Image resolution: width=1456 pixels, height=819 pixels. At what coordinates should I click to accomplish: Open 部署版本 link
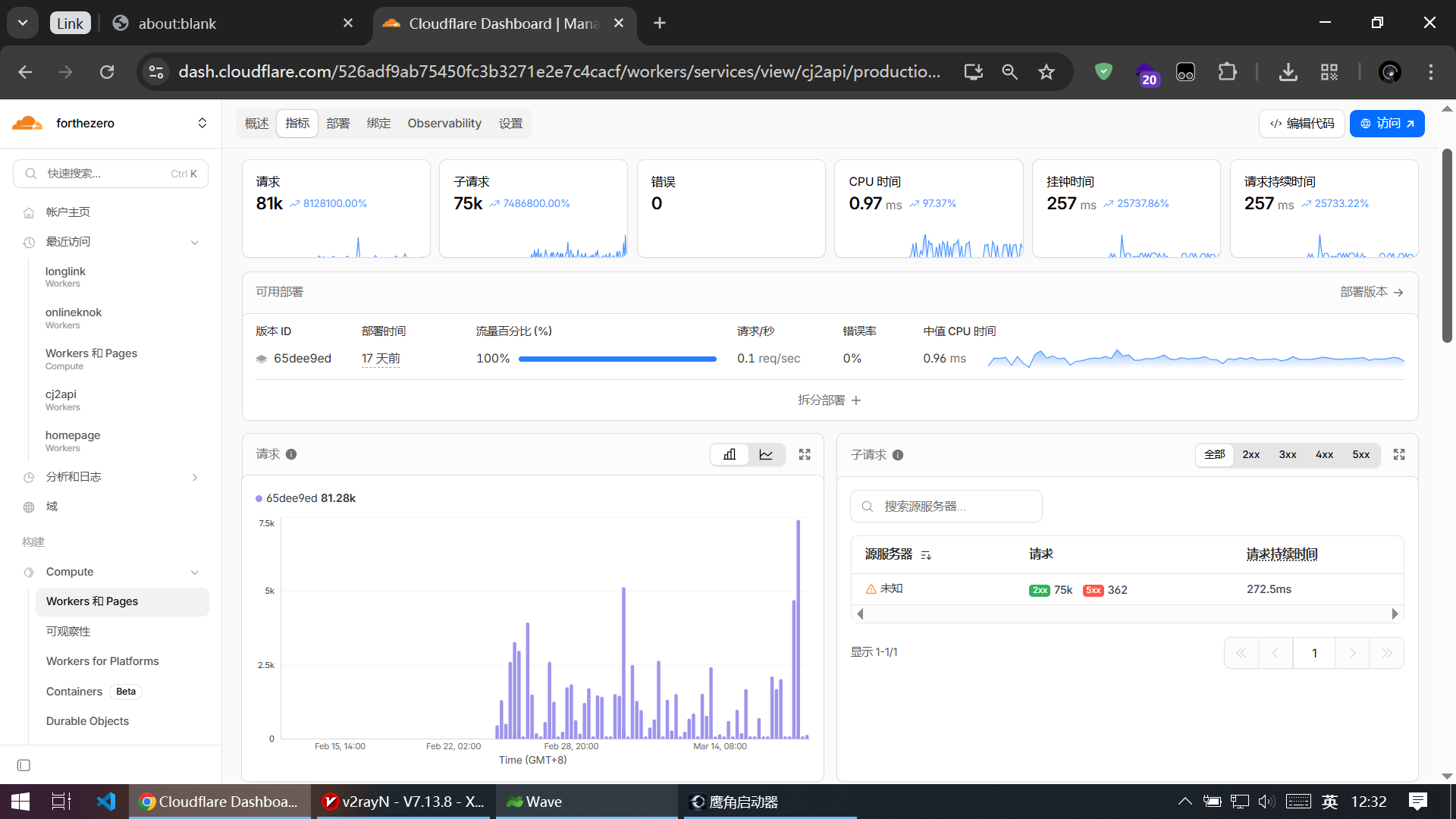(1372, 292)
